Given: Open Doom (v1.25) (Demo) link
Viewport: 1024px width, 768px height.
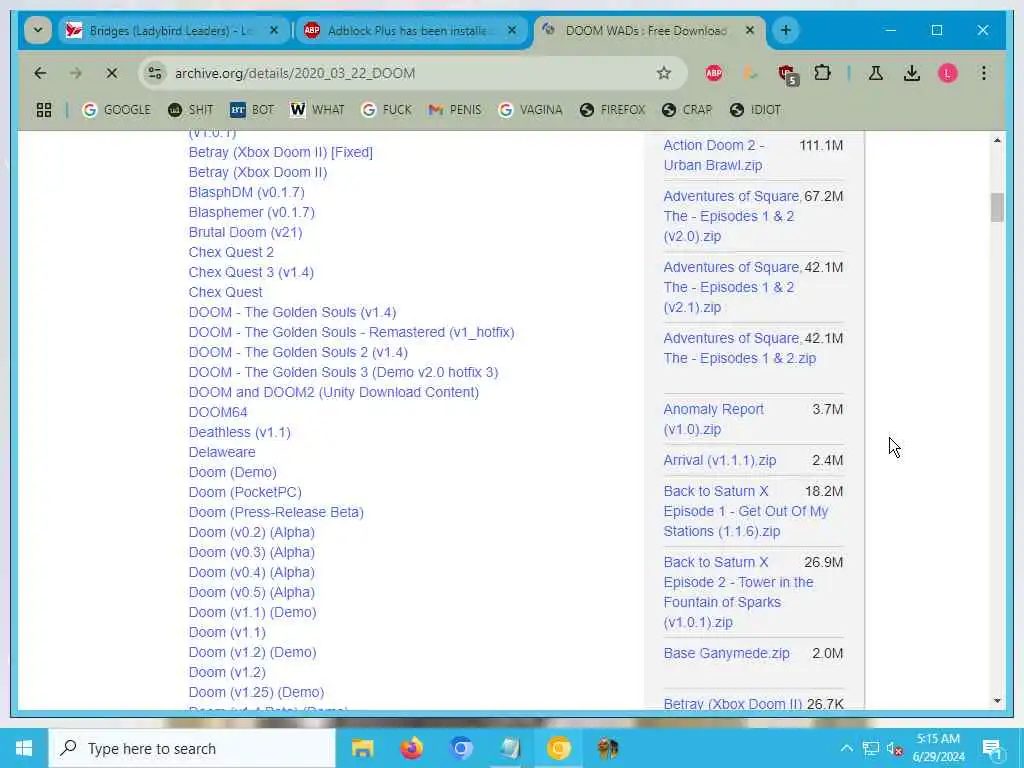Looking at the screenshot, I should pos(257,692).
